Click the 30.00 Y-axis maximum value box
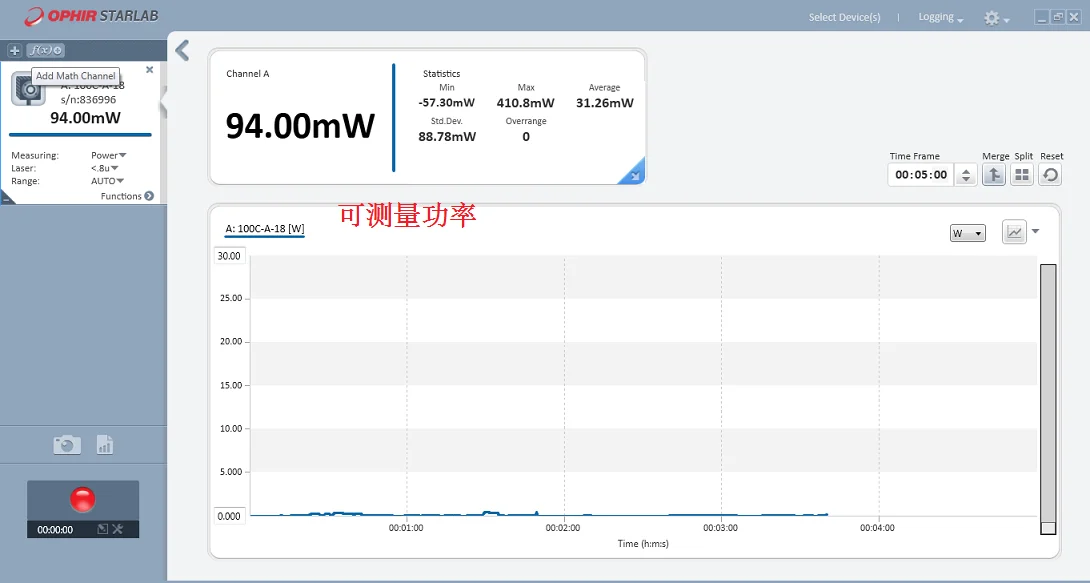 click(x=229, y=256)
